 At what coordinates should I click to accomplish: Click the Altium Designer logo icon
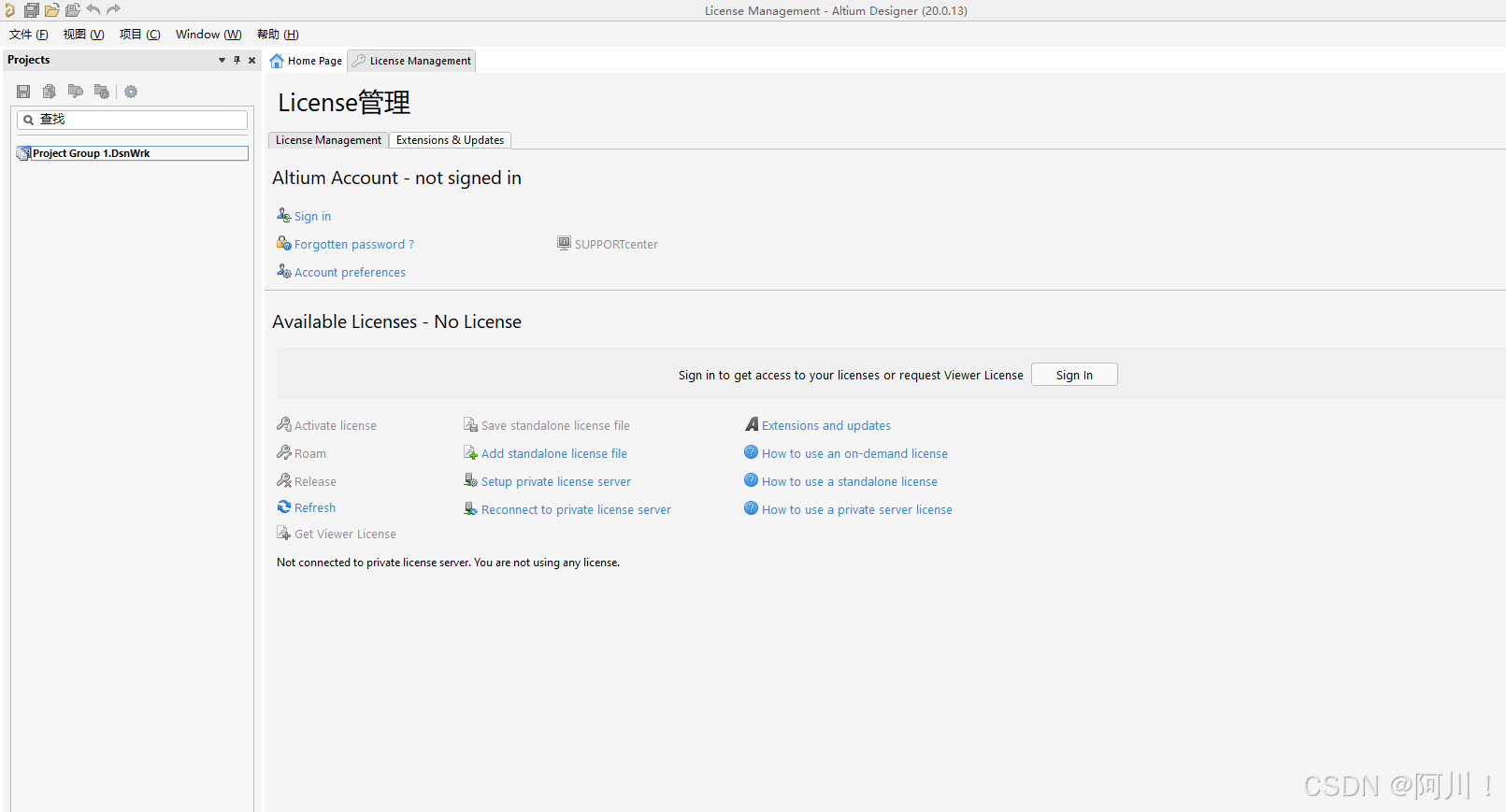point(9,10)
